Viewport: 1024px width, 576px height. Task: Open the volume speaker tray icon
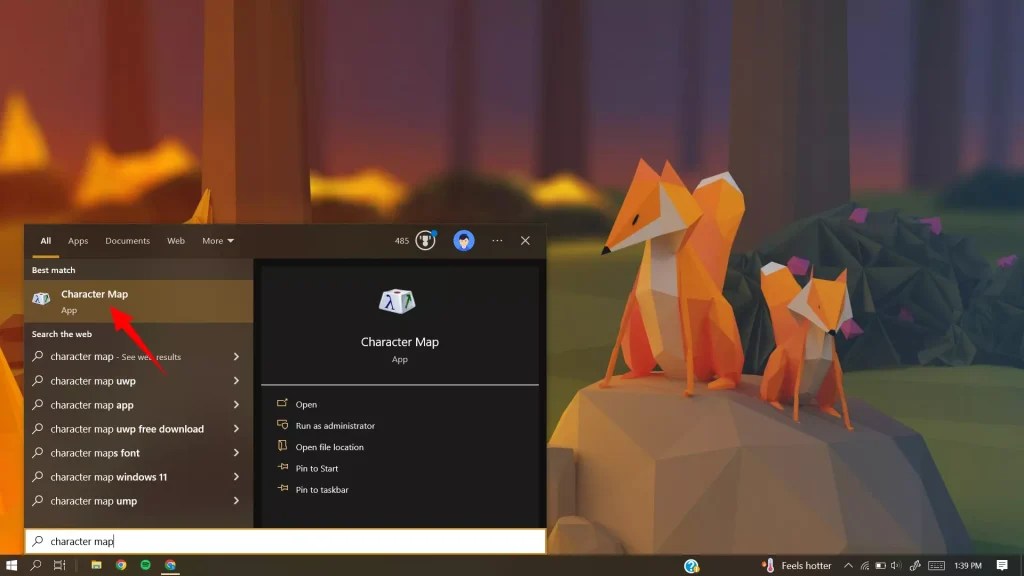[895, 566]
